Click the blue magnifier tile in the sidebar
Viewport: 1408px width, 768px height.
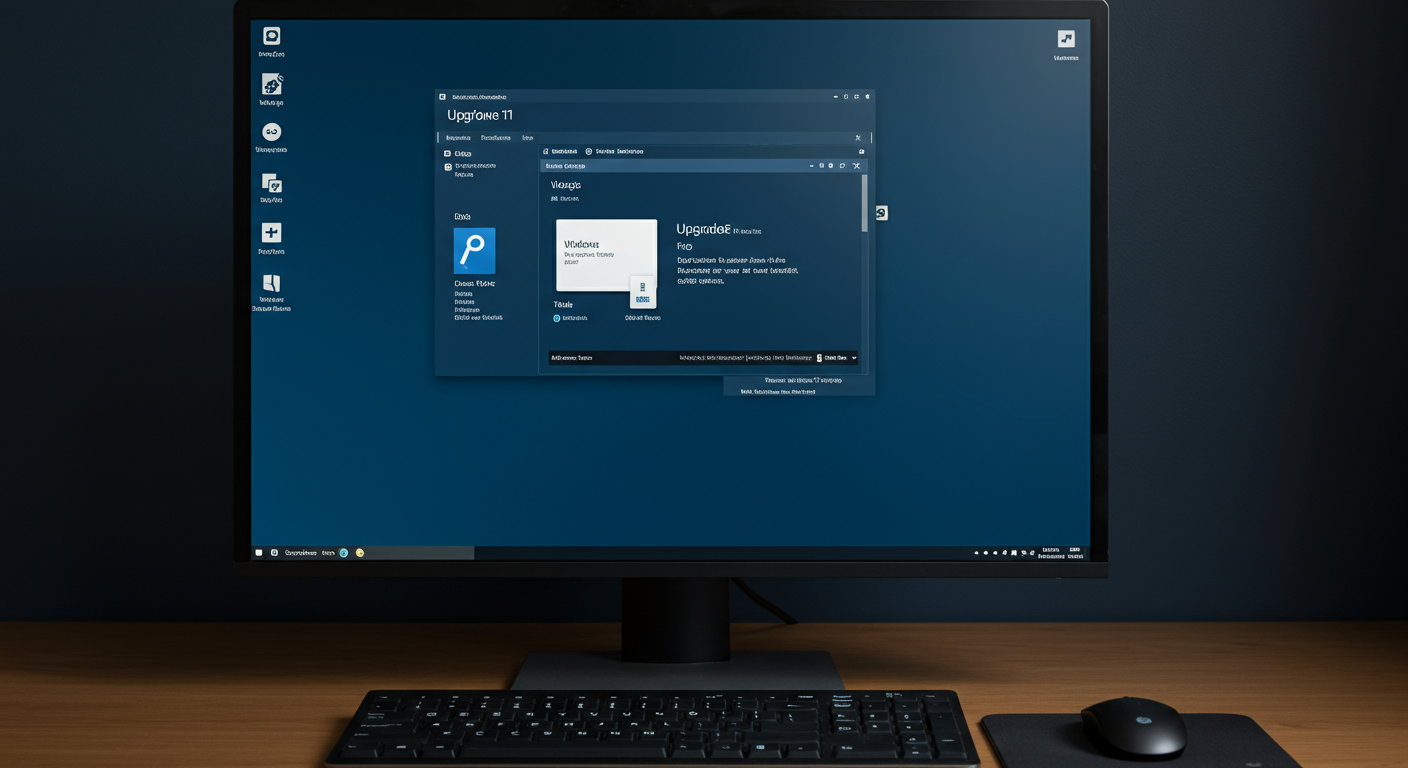[x=474, y=251]
